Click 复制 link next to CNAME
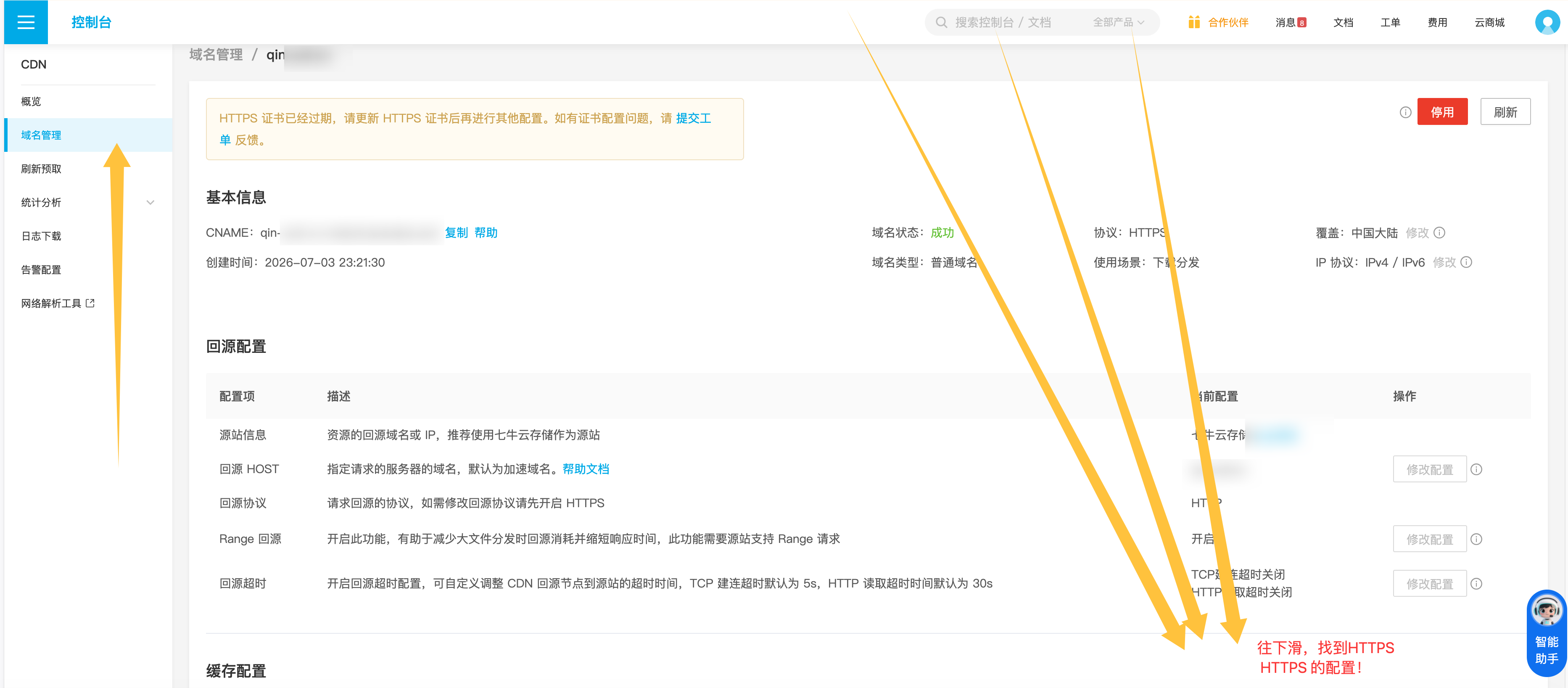Image resolution: width=1568 pixels, height=688 pixels. (x=456, y=233)
